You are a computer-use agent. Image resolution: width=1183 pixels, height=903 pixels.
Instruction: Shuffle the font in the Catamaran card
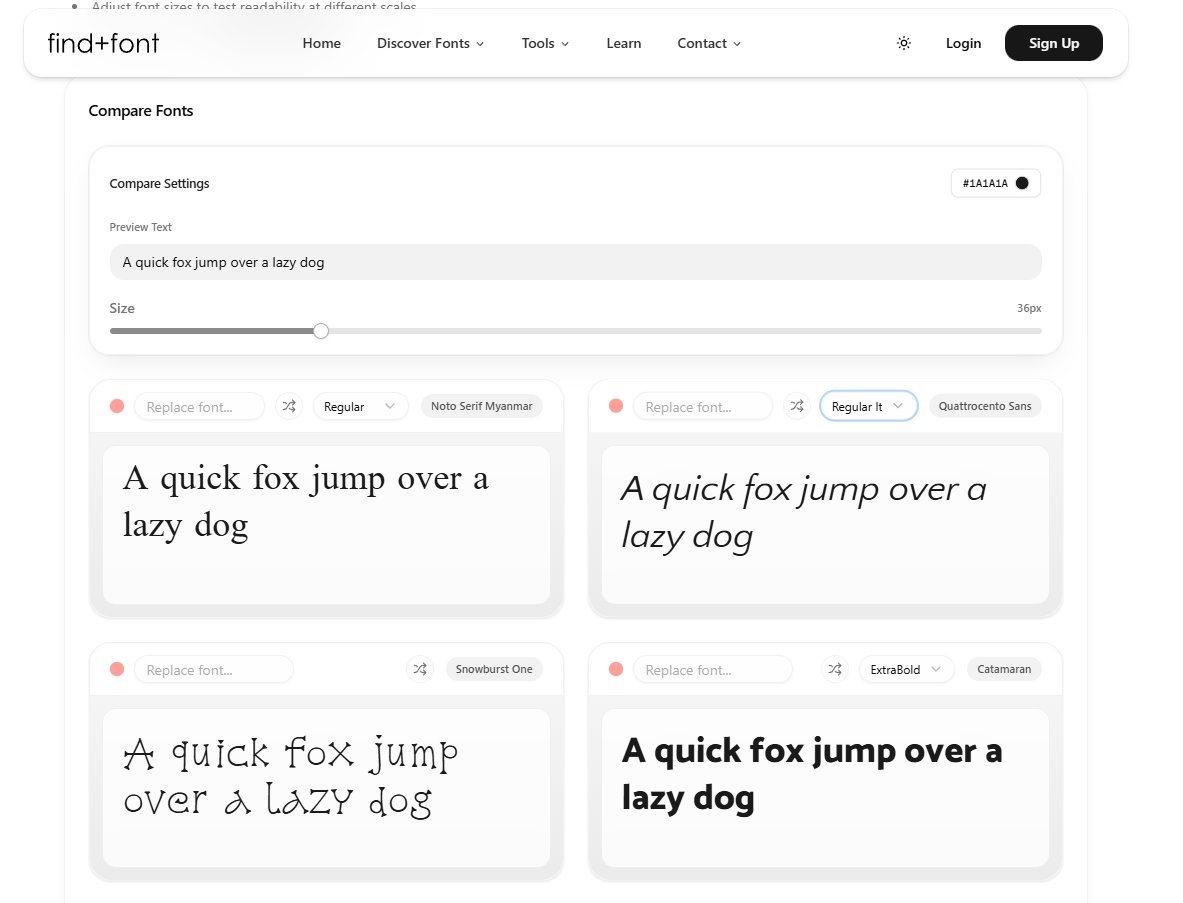[x=835, y=669]
